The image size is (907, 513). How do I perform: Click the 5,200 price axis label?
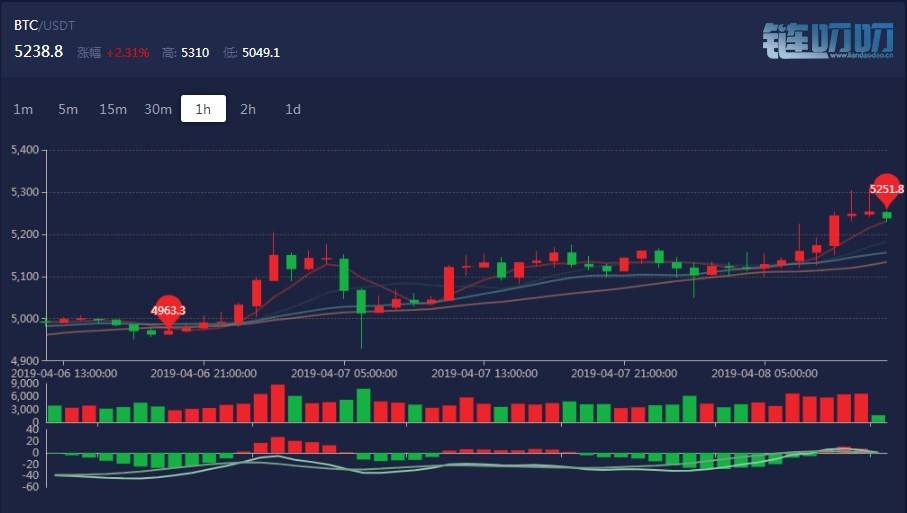(25, 234)
